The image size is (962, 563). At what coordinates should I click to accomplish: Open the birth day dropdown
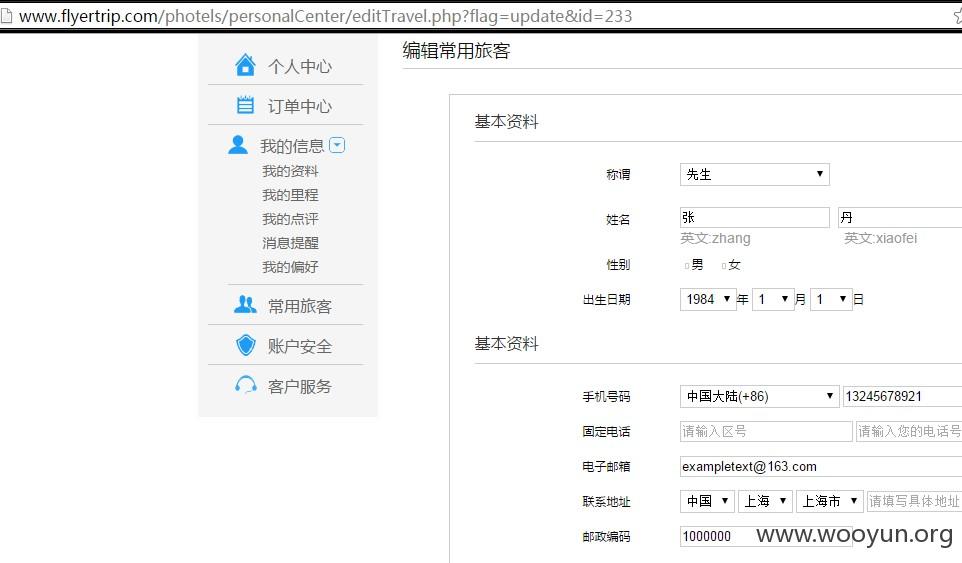pyautogui.click(x=831, y=299)
